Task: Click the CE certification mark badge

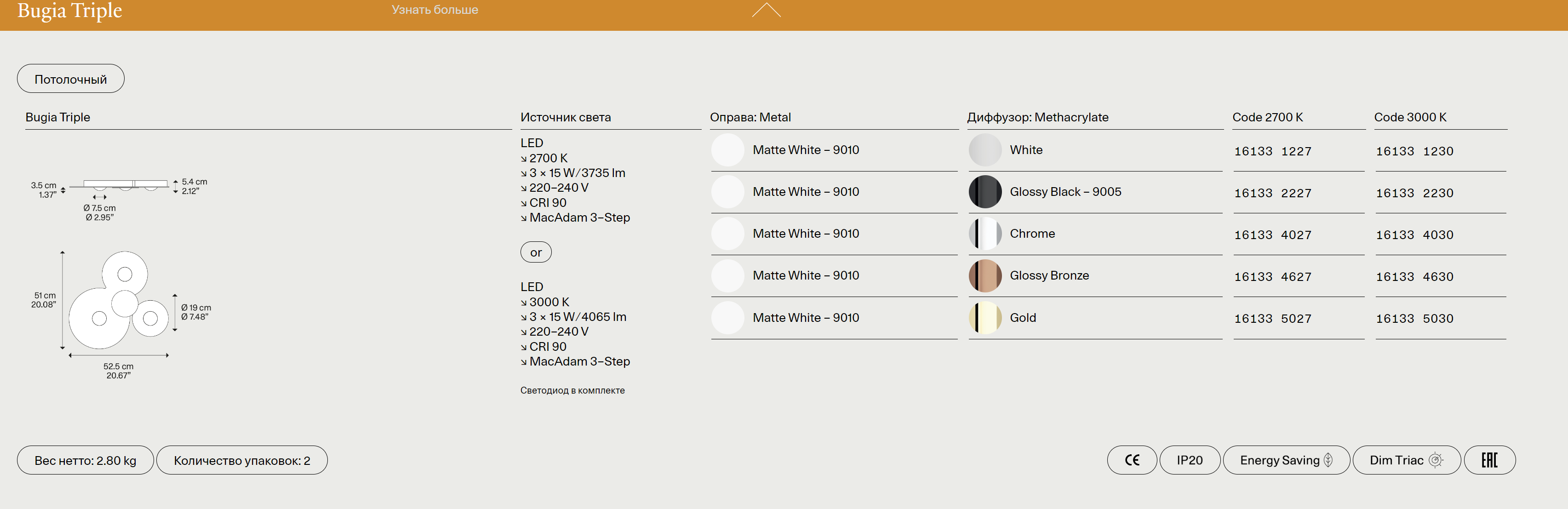Action: point(1132,460)
